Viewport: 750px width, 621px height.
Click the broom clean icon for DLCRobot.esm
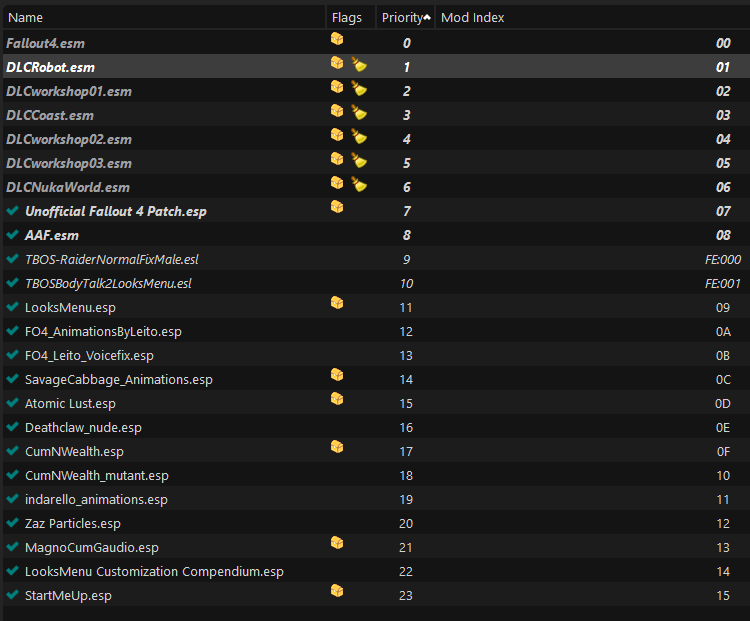pos(359,64)
